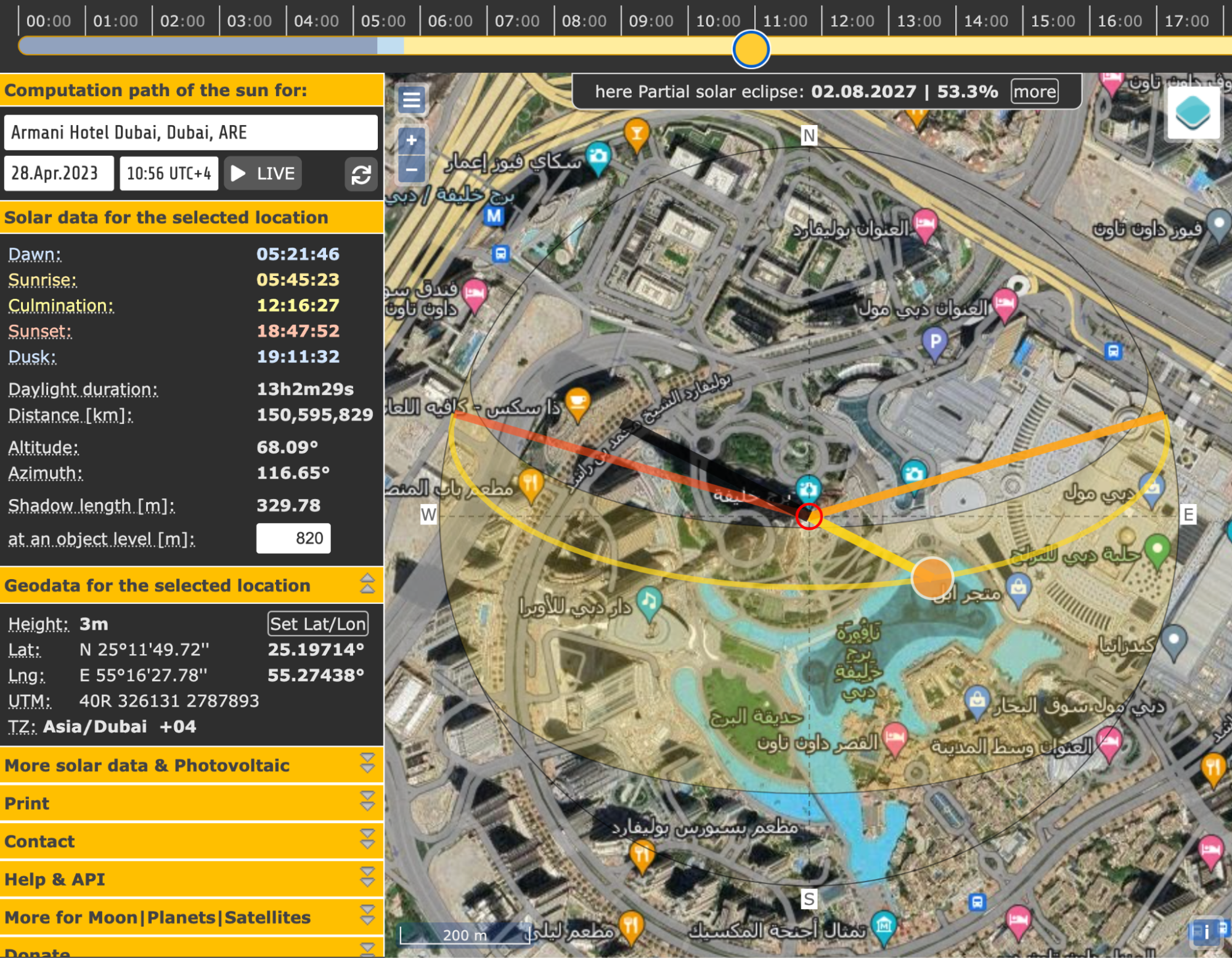This screenshot has width=1232, height=958.
Task: Click the green Dubai ice rink marker
Action: pyautogui.click(x=1157, y=550)
